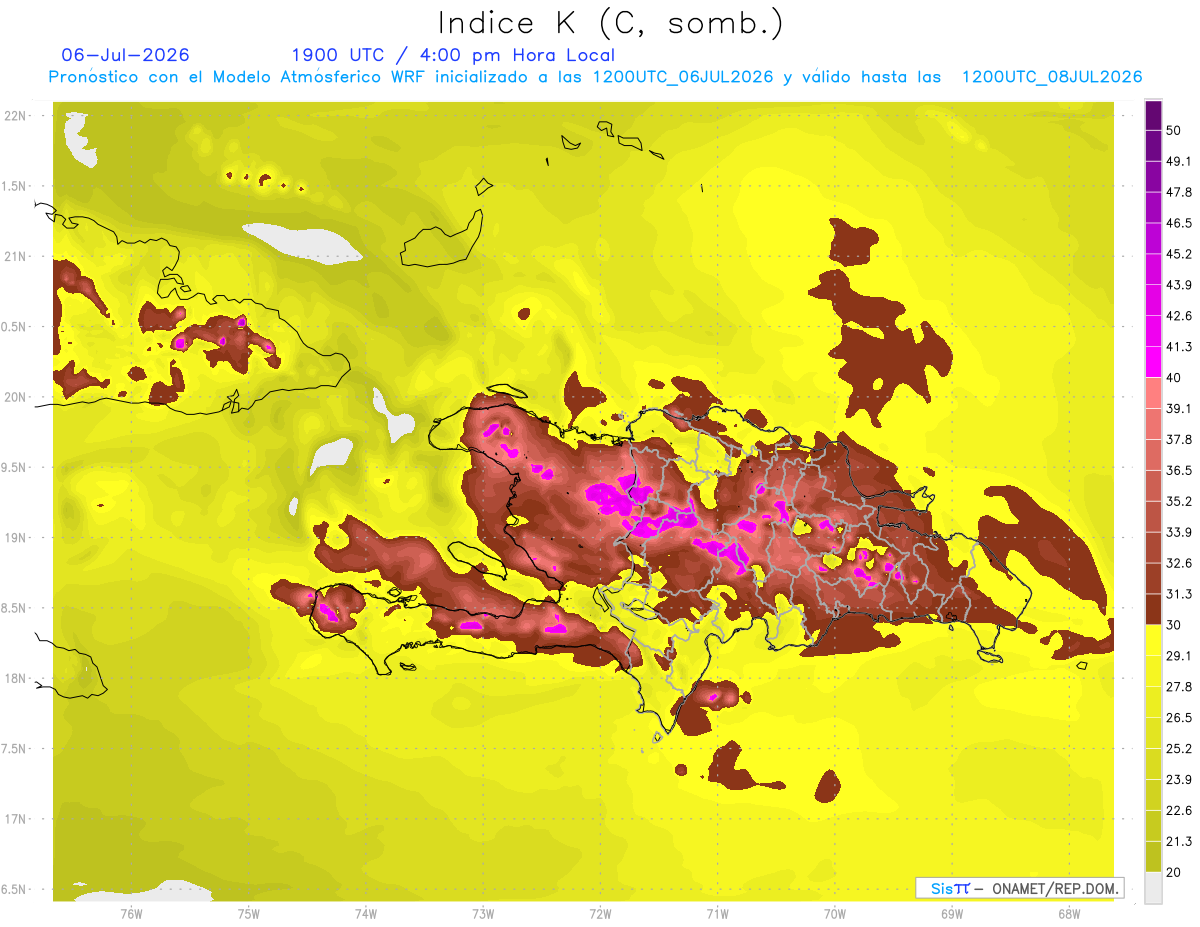Click the legend value "42.6"
The image size is (1200, 927).
point(1179,316)
